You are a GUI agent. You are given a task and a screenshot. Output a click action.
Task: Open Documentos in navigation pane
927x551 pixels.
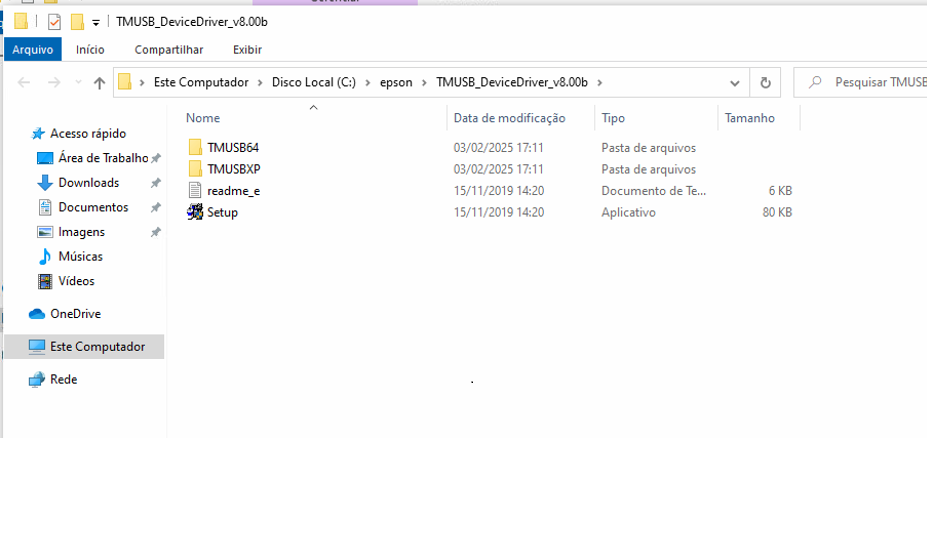[x=93, y=207]
